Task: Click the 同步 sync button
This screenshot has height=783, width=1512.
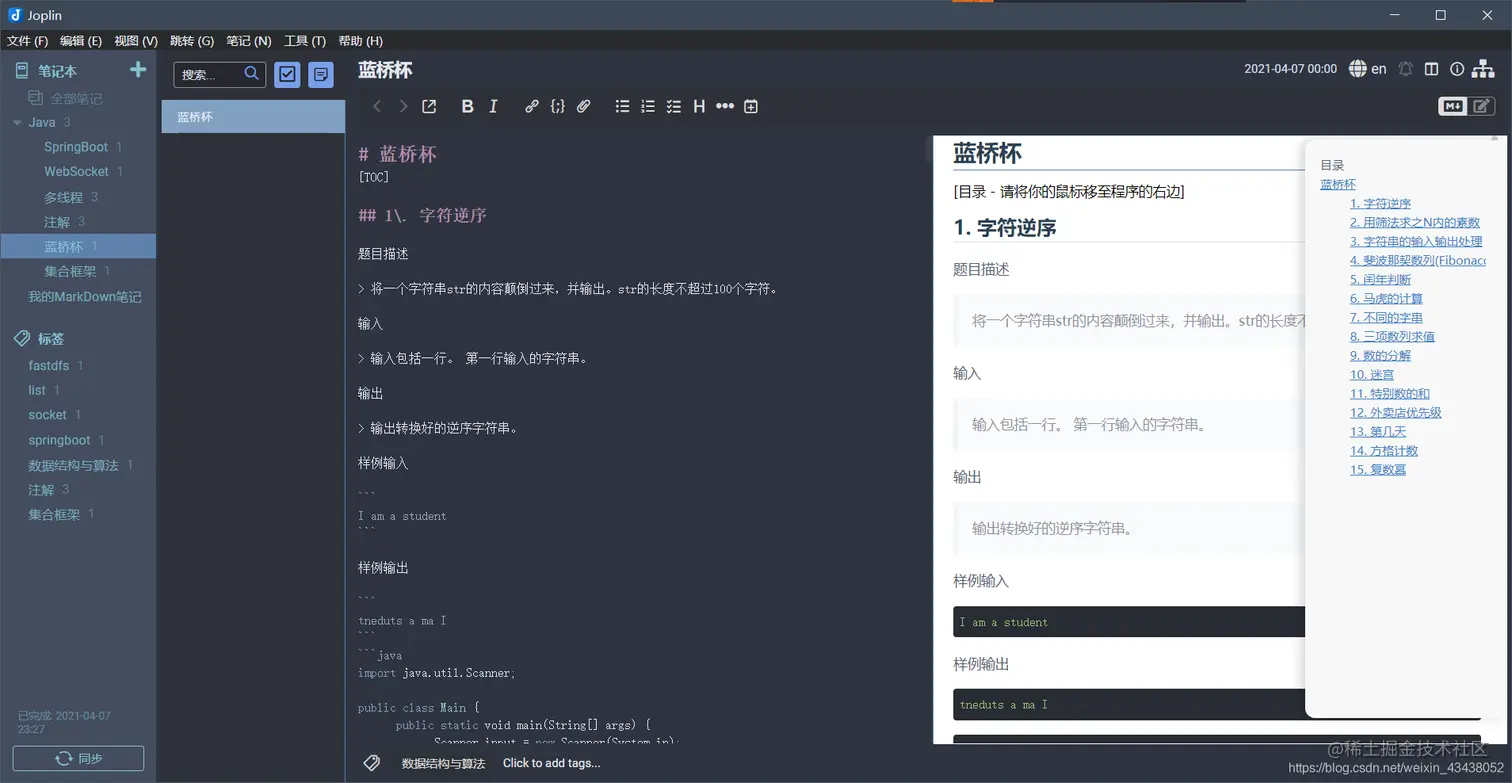Action: (x=78, y=758)
